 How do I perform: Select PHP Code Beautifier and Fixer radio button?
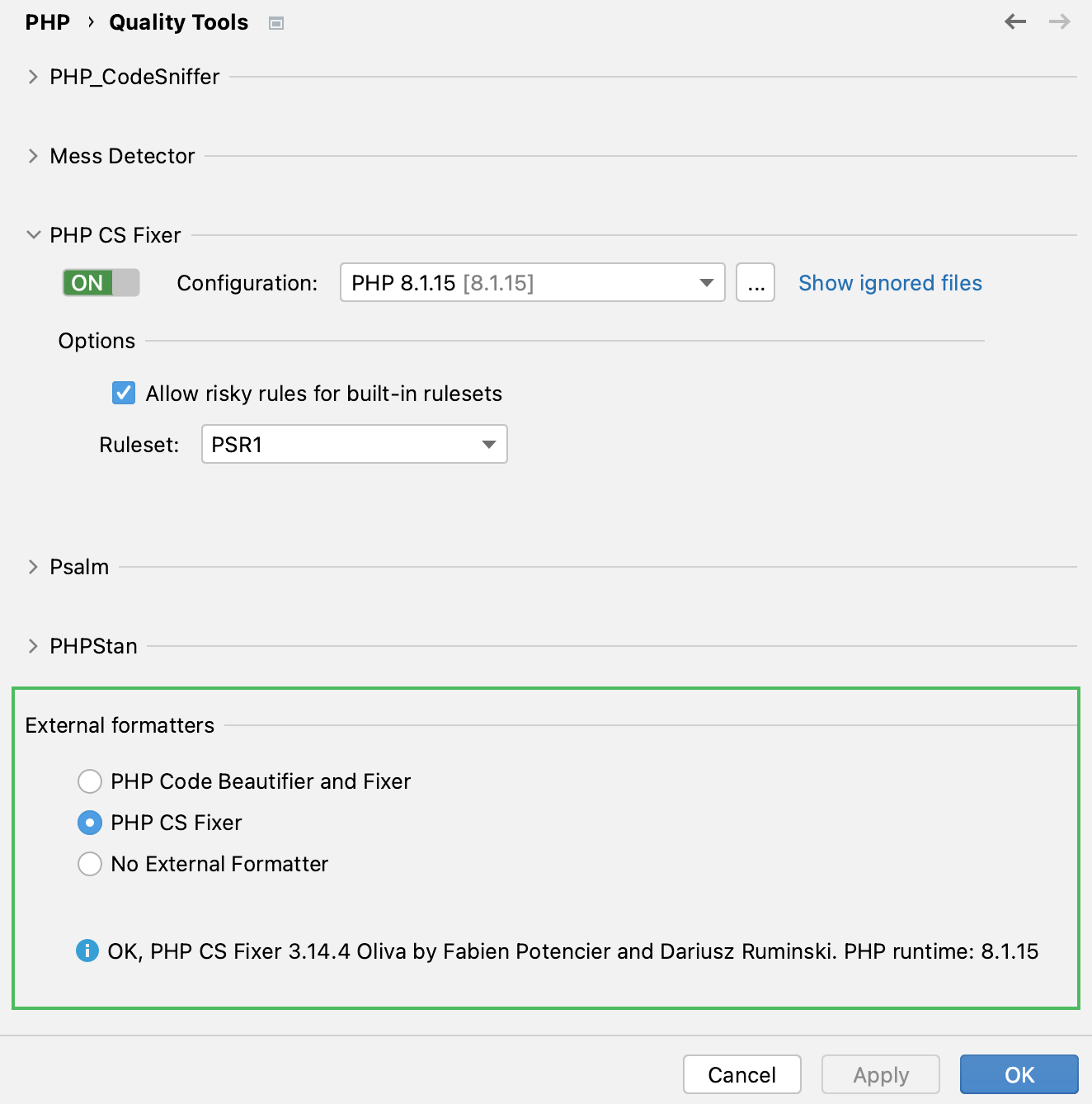coord(90,781)
